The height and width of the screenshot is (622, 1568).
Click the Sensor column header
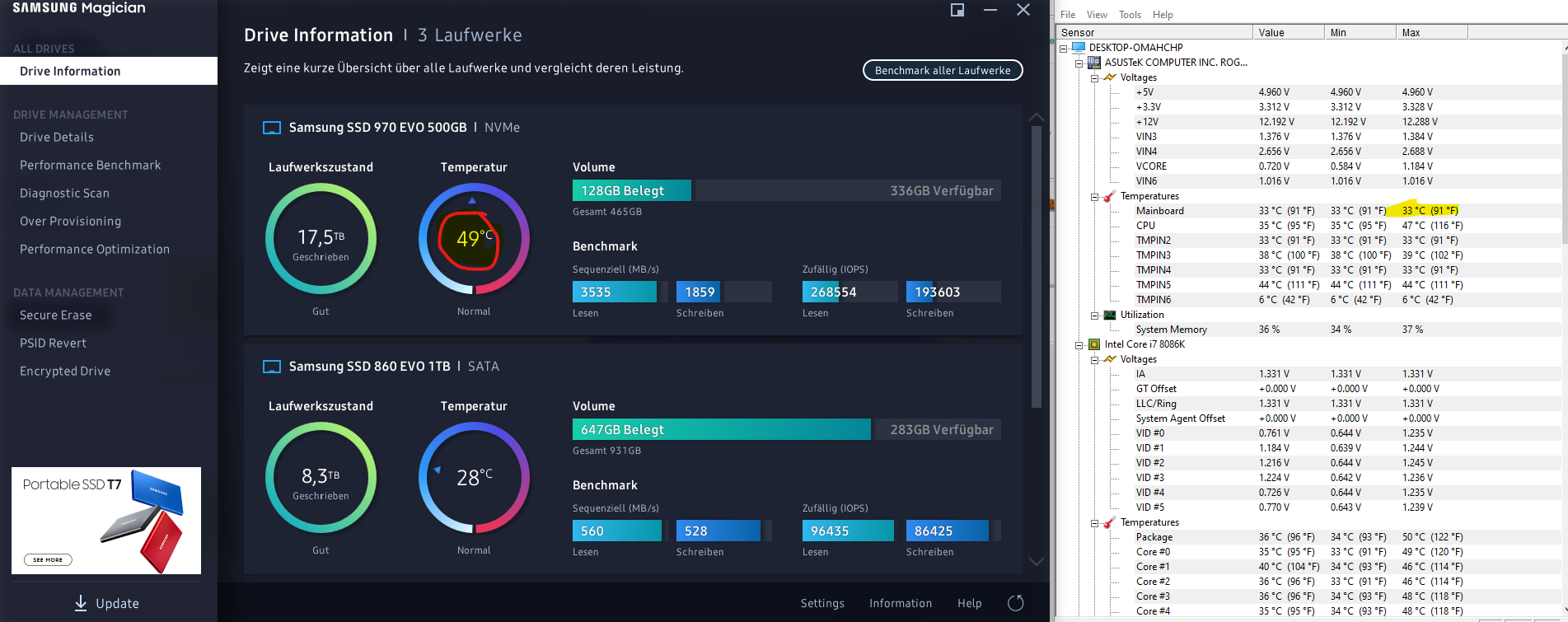pyautogui.click(x=1154, y=32)
